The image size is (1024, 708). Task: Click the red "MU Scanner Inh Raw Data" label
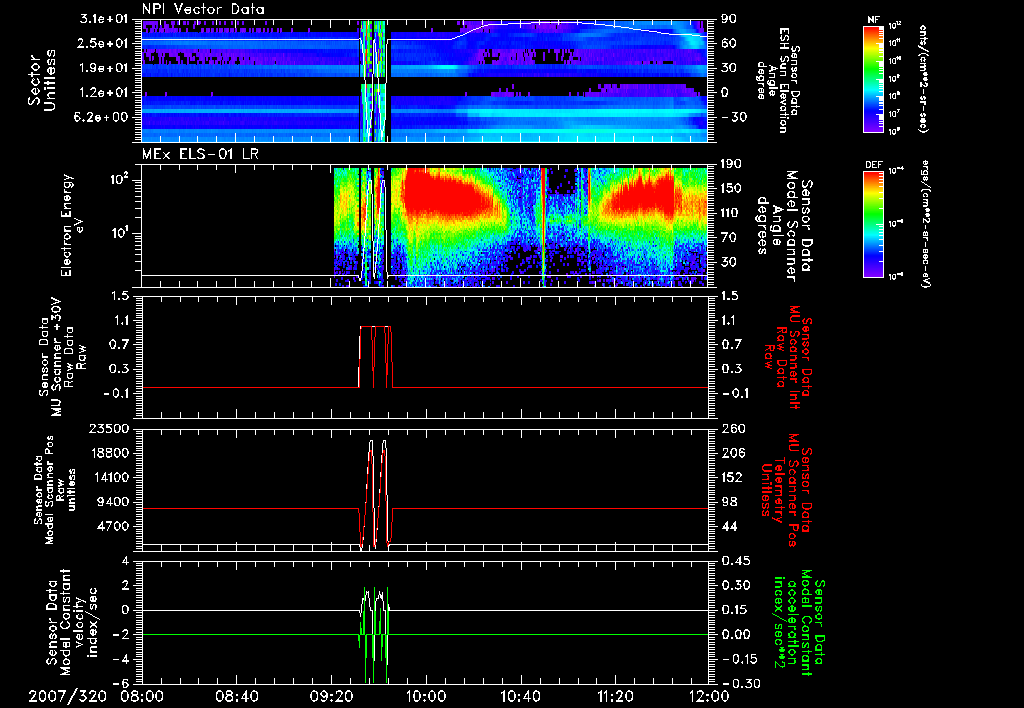click(787, 356)
